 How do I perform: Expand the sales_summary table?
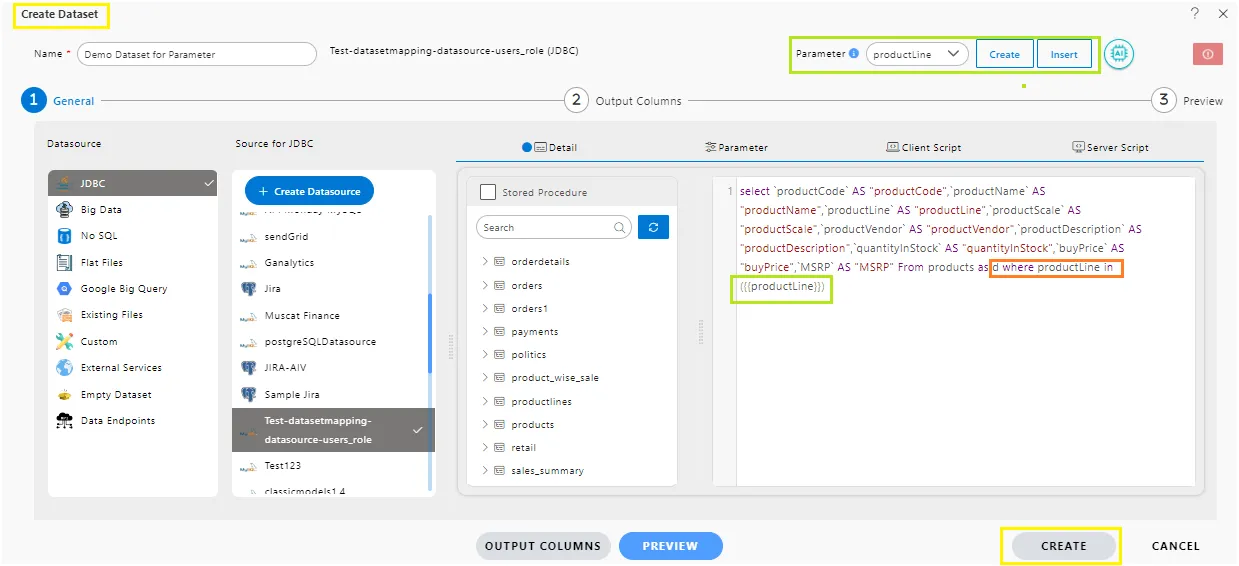(x=485, y=470)
